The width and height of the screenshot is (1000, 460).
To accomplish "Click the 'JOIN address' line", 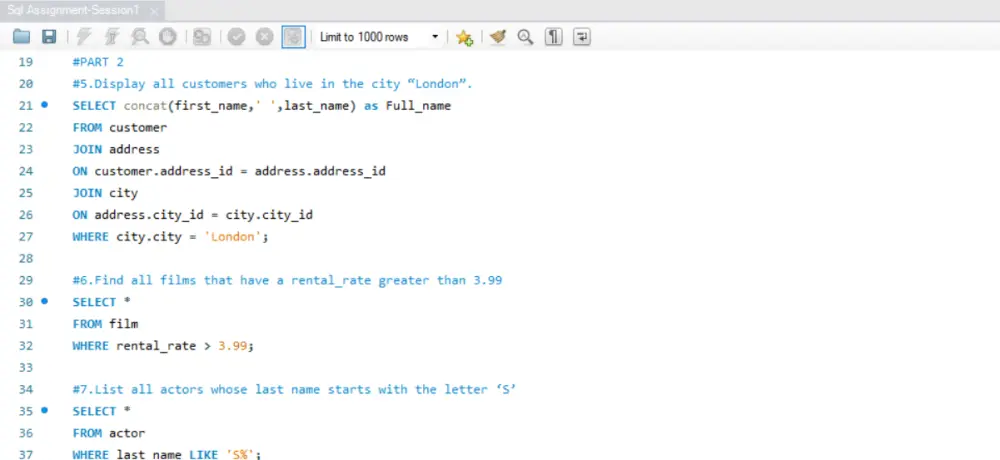I will point(116,149).
